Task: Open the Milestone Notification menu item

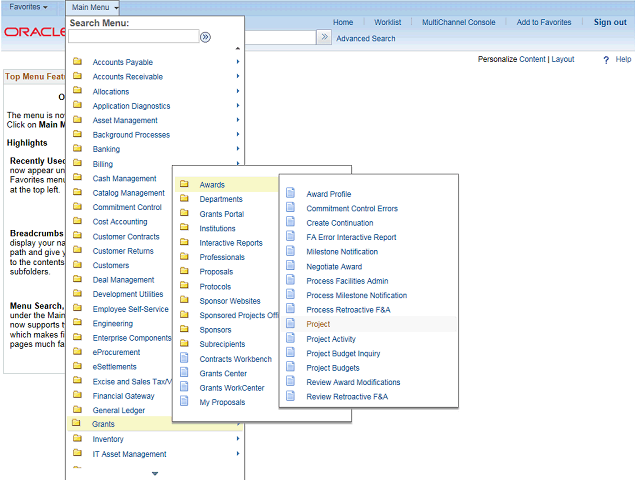Action: point(343,252)
